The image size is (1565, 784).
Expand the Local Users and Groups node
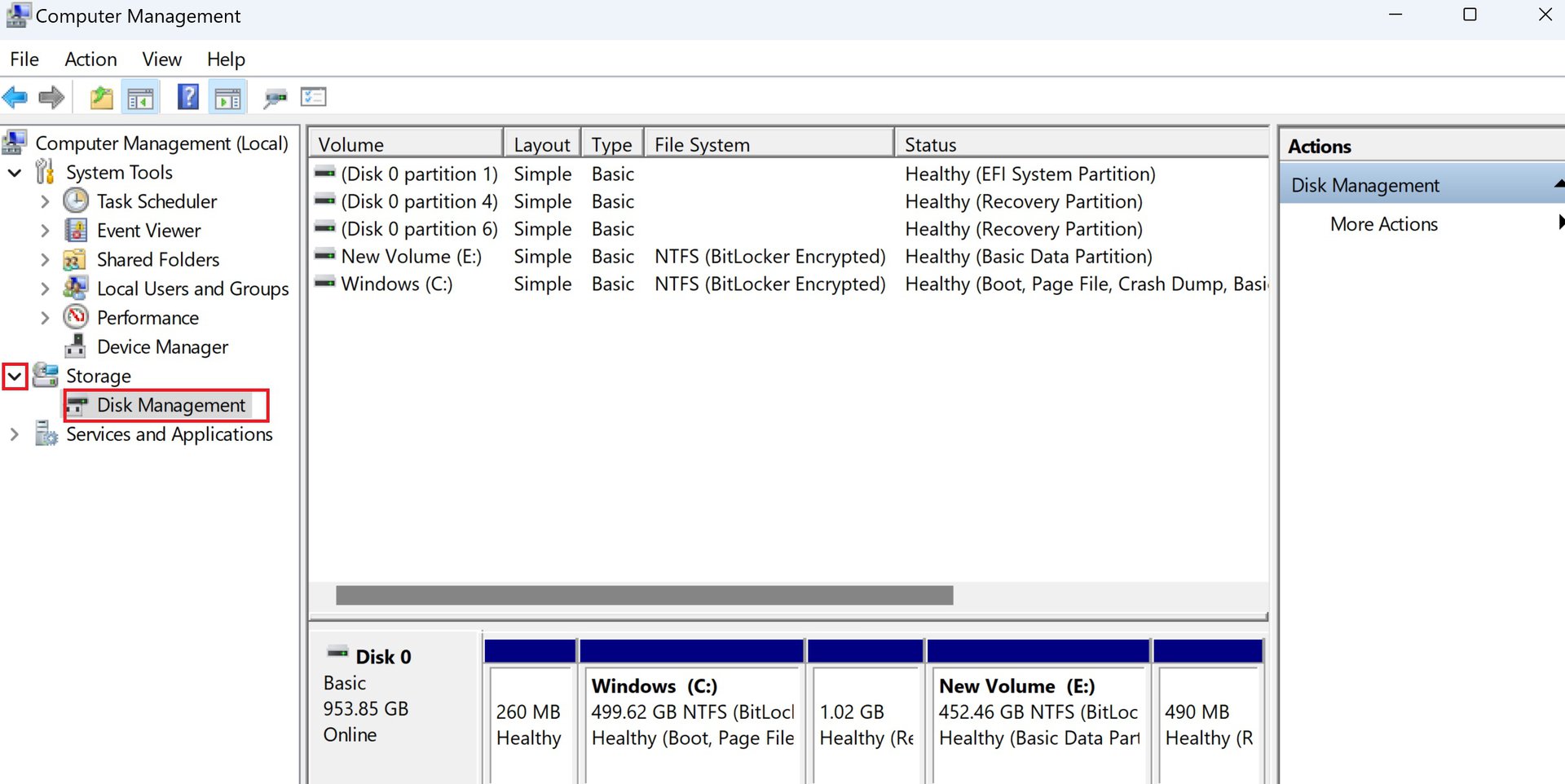(x=45, y=288)
